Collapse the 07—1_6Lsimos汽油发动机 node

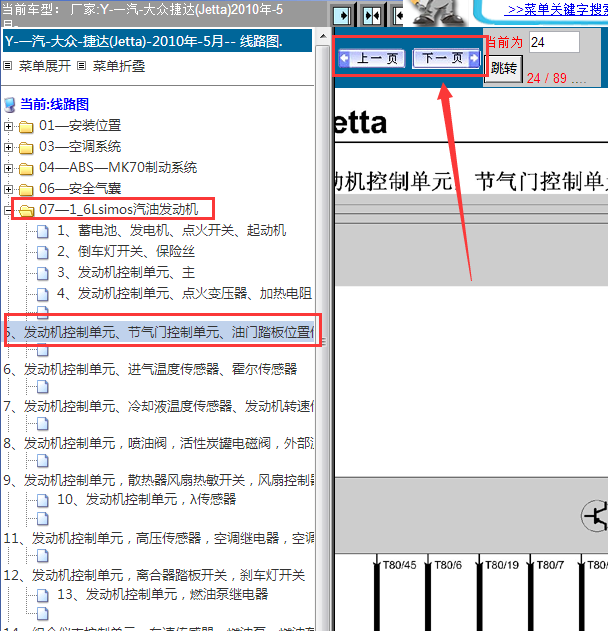point(8,210)
